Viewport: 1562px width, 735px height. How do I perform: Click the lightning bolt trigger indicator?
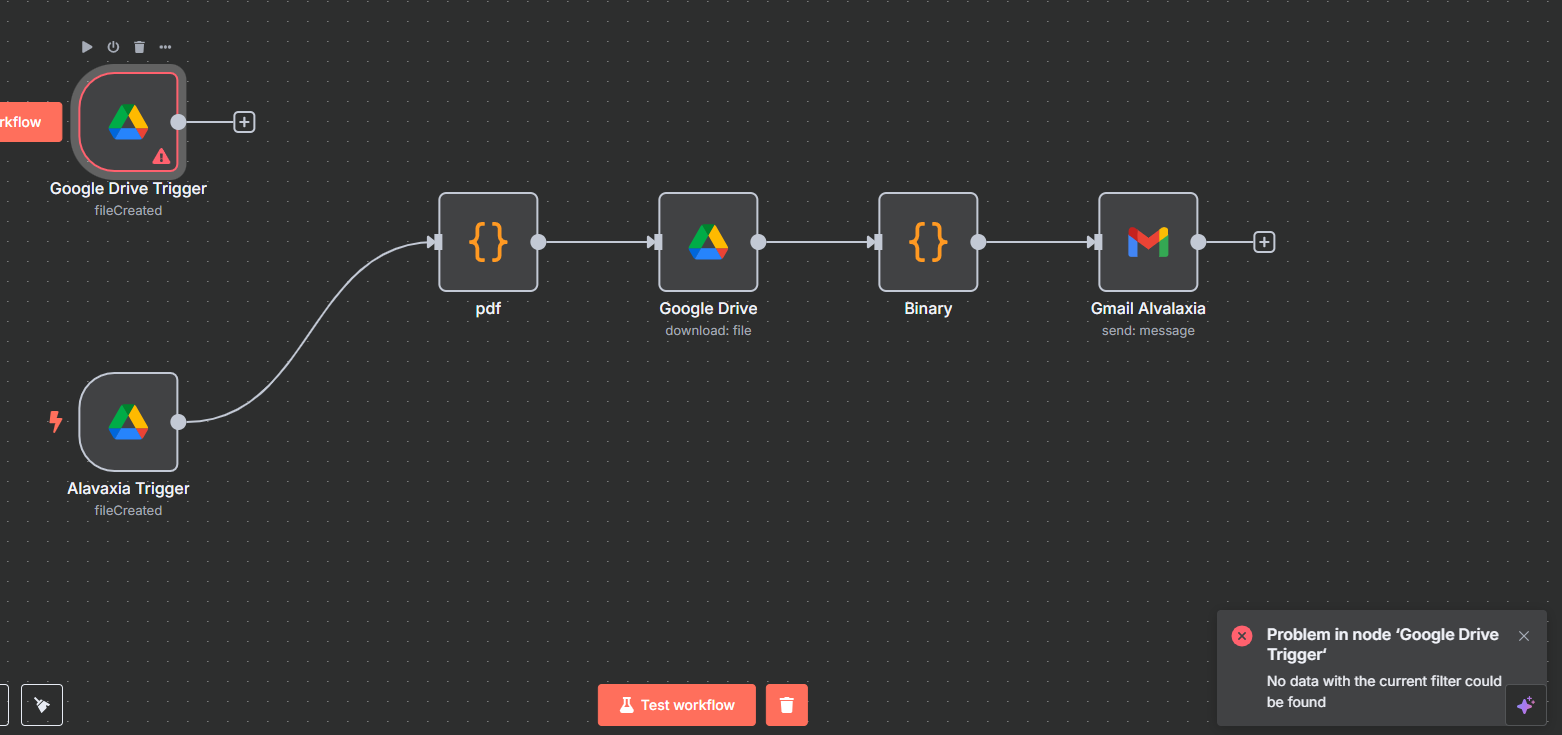pyautogui.click(x=56, y=422)
